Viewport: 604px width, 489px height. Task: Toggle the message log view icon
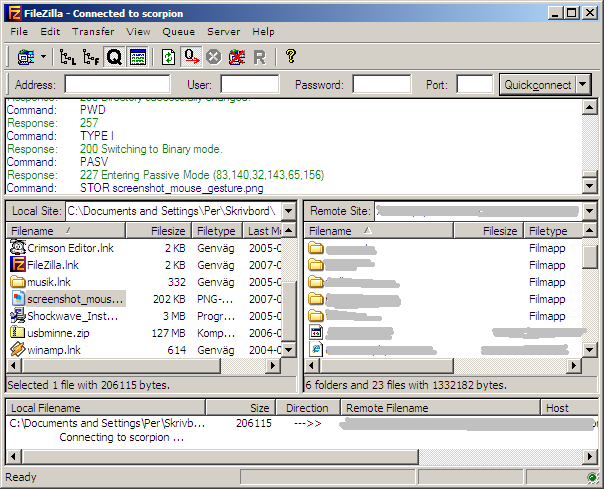[138, 57]
